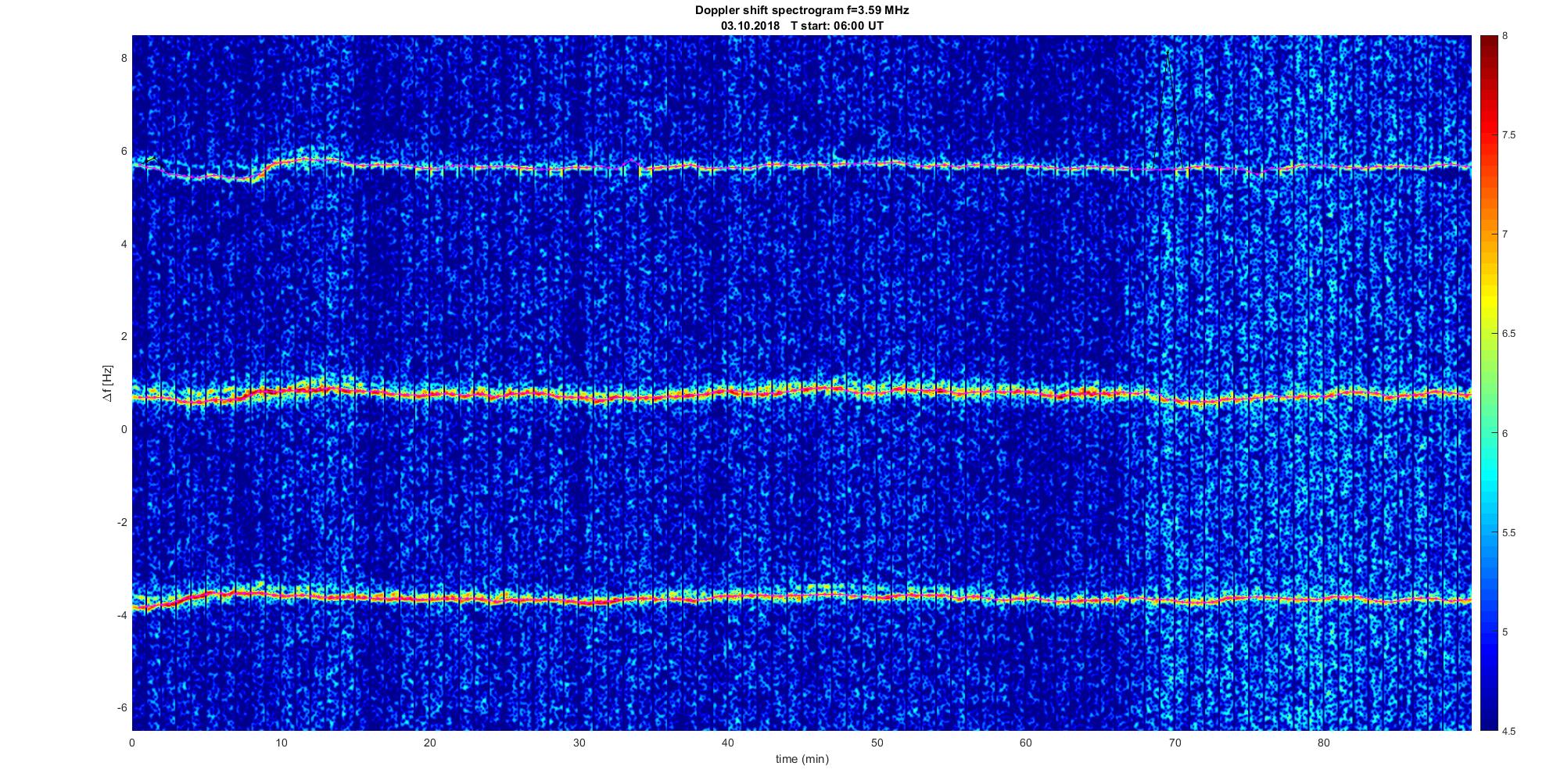Screen dimensions: 1564x784
Task: Click the red signal band near -3.7 Hz
Action: click(802, 598)
